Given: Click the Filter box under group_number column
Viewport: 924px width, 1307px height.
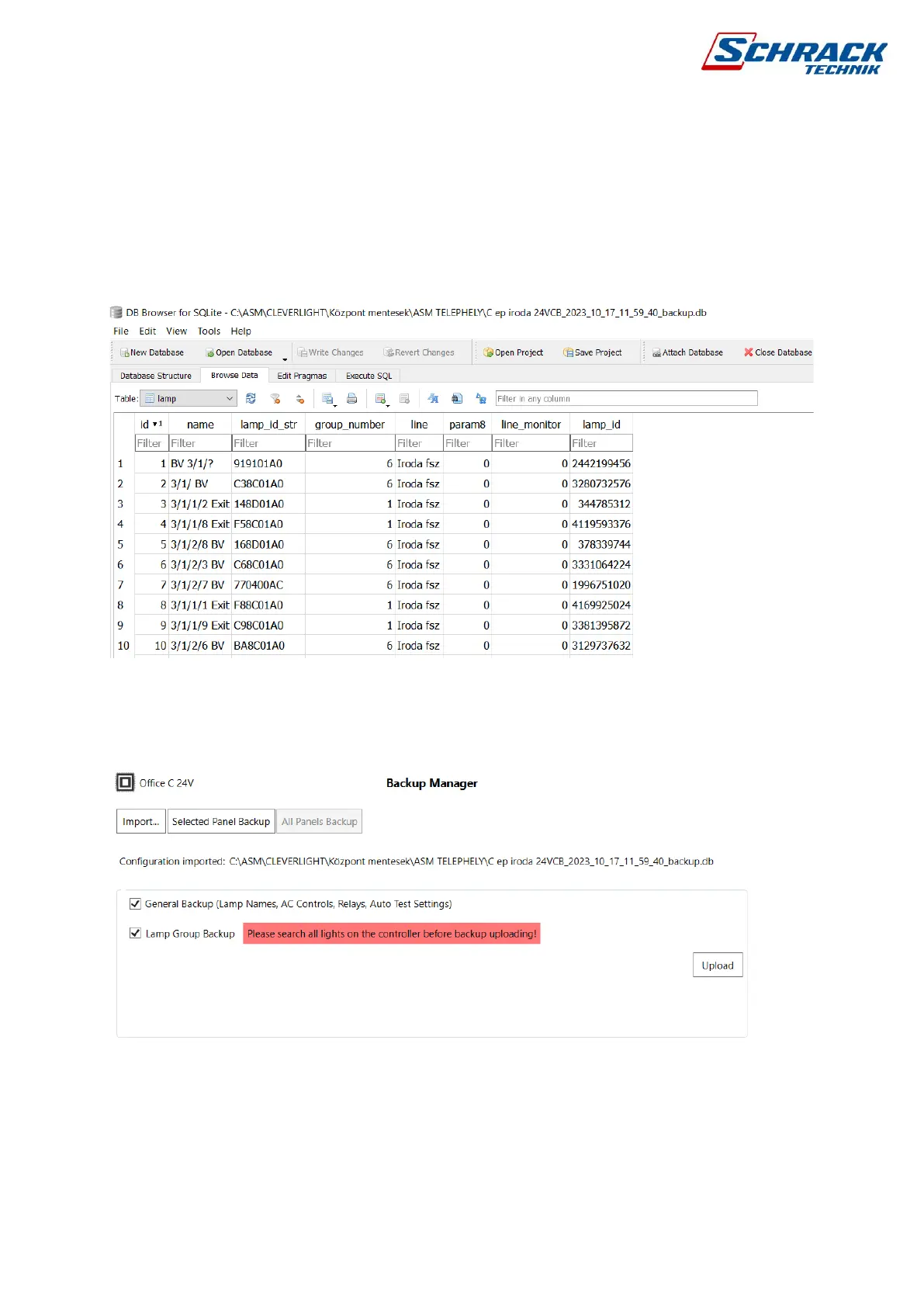Looking at the screenshot, I should [x=350, y=443].
